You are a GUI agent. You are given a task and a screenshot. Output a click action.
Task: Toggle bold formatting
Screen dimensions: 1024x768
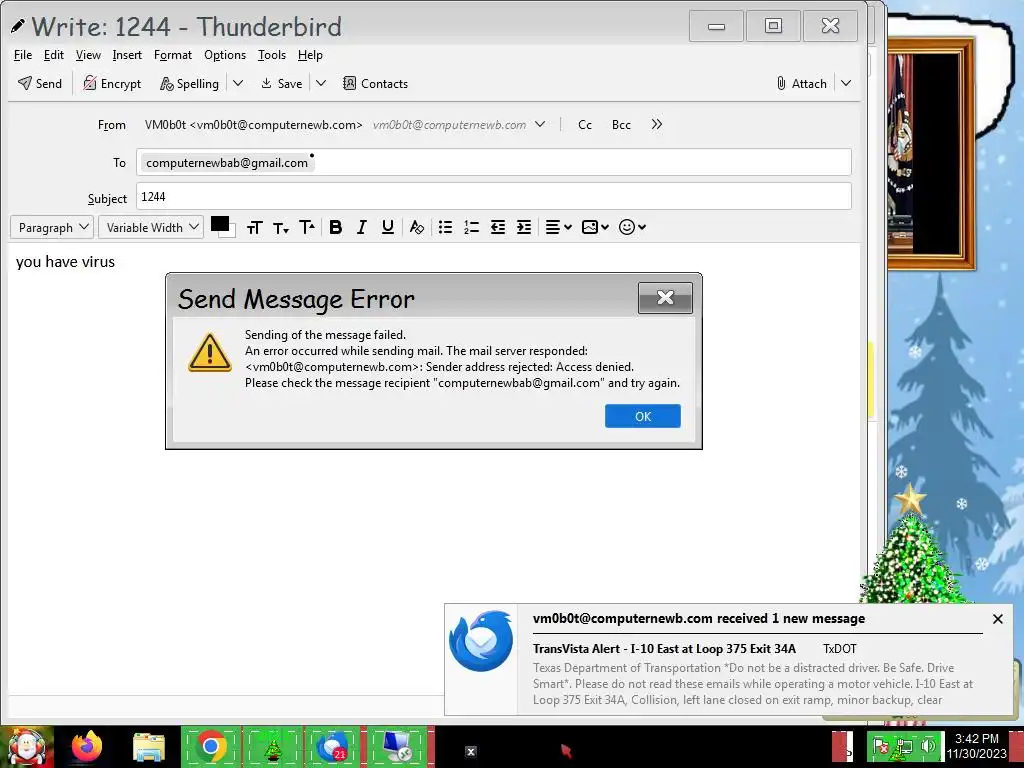tap(336, 227)
